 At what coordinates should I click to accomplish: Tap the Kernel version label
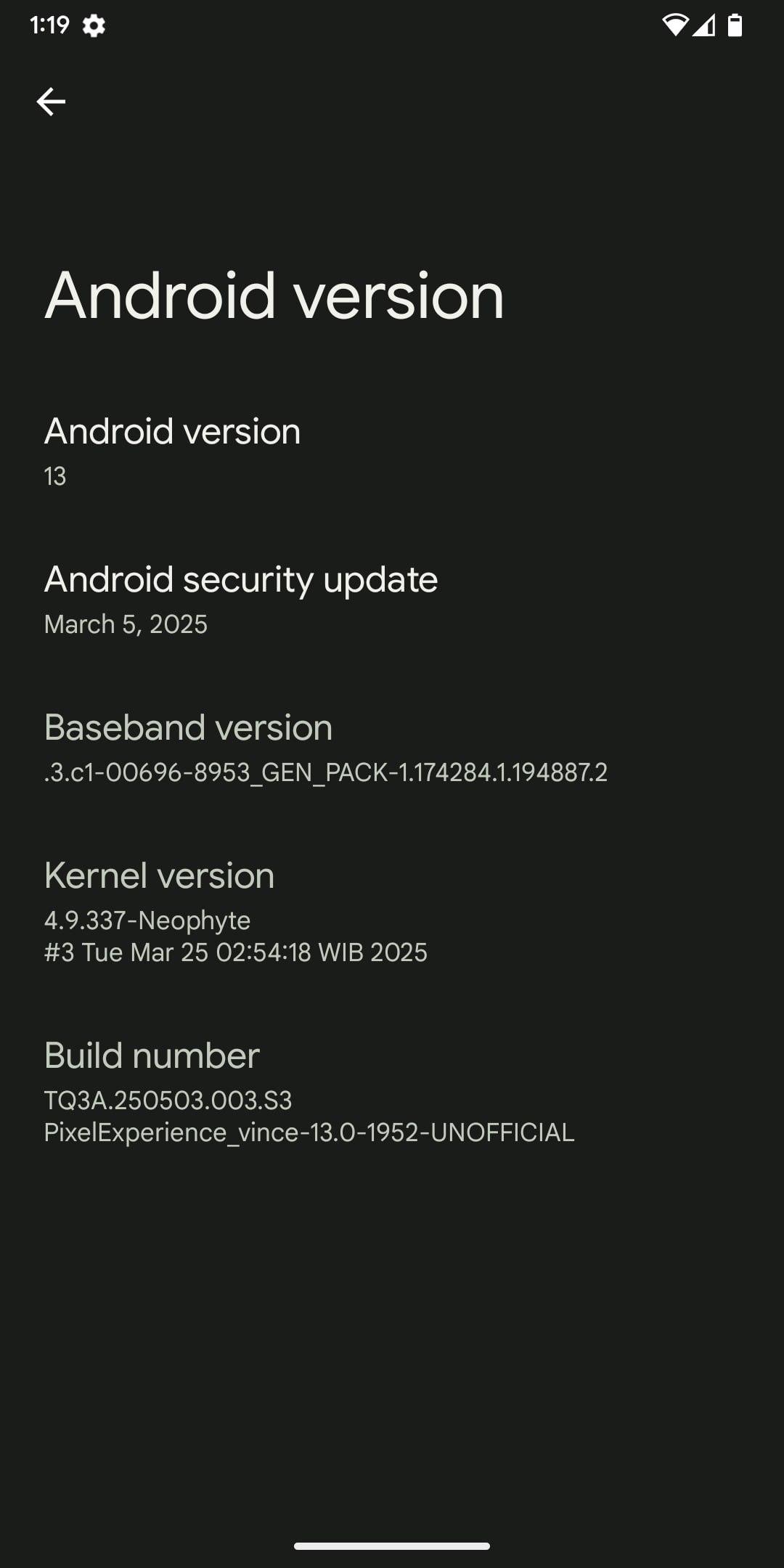(159, 875)
